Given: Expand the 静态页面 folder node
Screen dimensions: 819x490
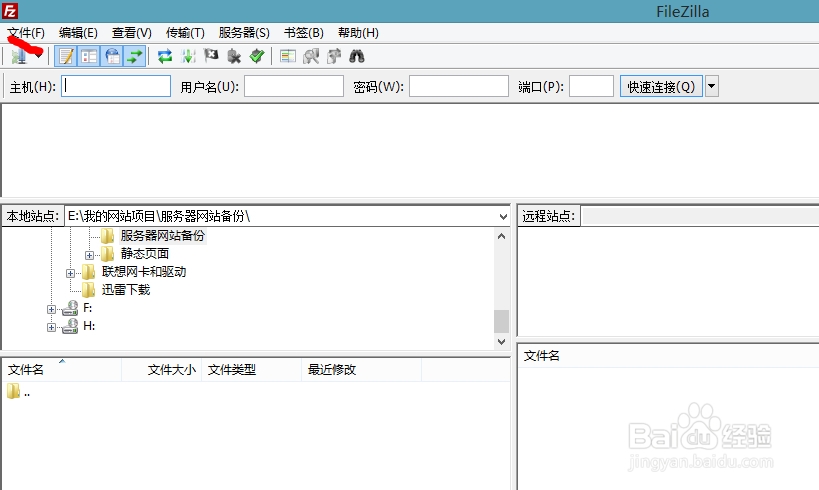Looking at the screenshot, I should coord(89,255).
